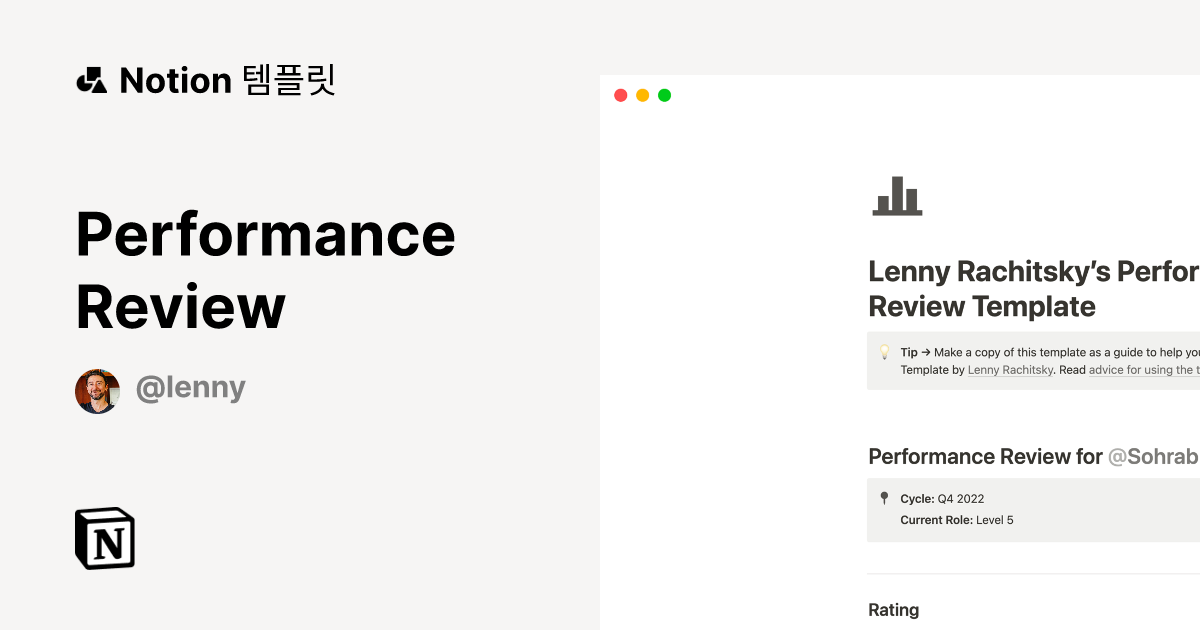Image resolution: width=1200 pixels, height=630 pixels.
Task: Click the lightbulb icon in the Tip callout
Action: [x=884, y=352]
